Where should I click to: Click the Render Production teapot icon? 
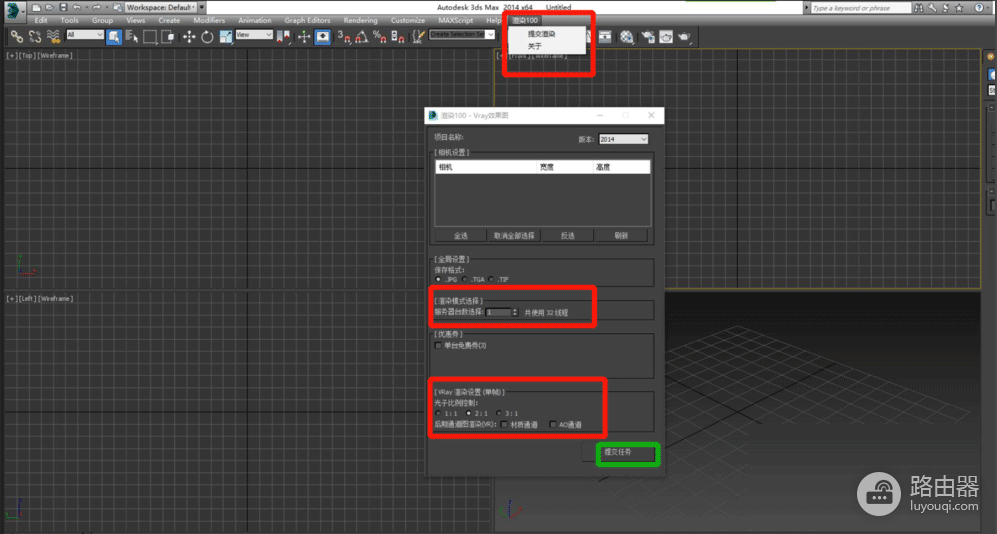point(684,37)
